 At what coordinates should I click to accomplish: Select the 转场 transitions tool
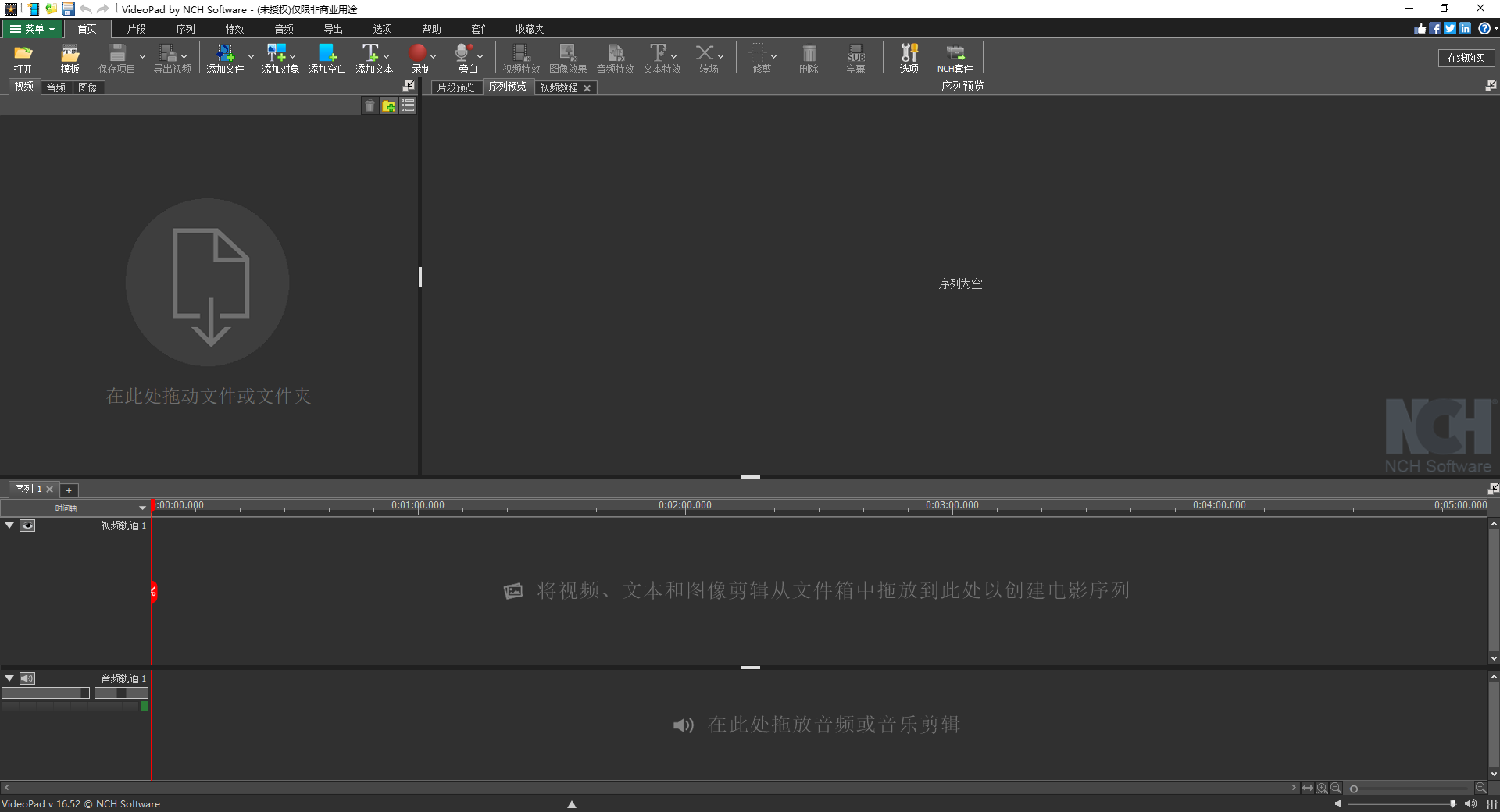click(705, 57)
